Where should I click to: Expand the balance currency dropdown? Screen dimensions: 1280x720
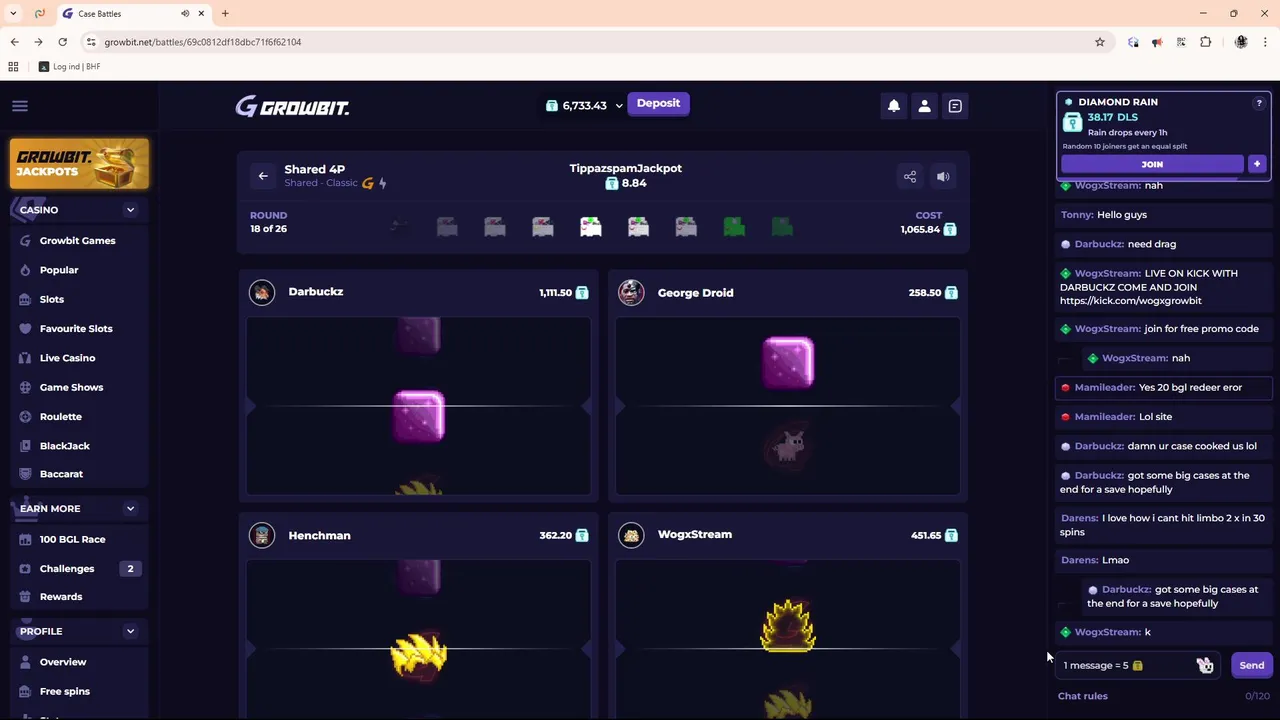coord(619,106)
